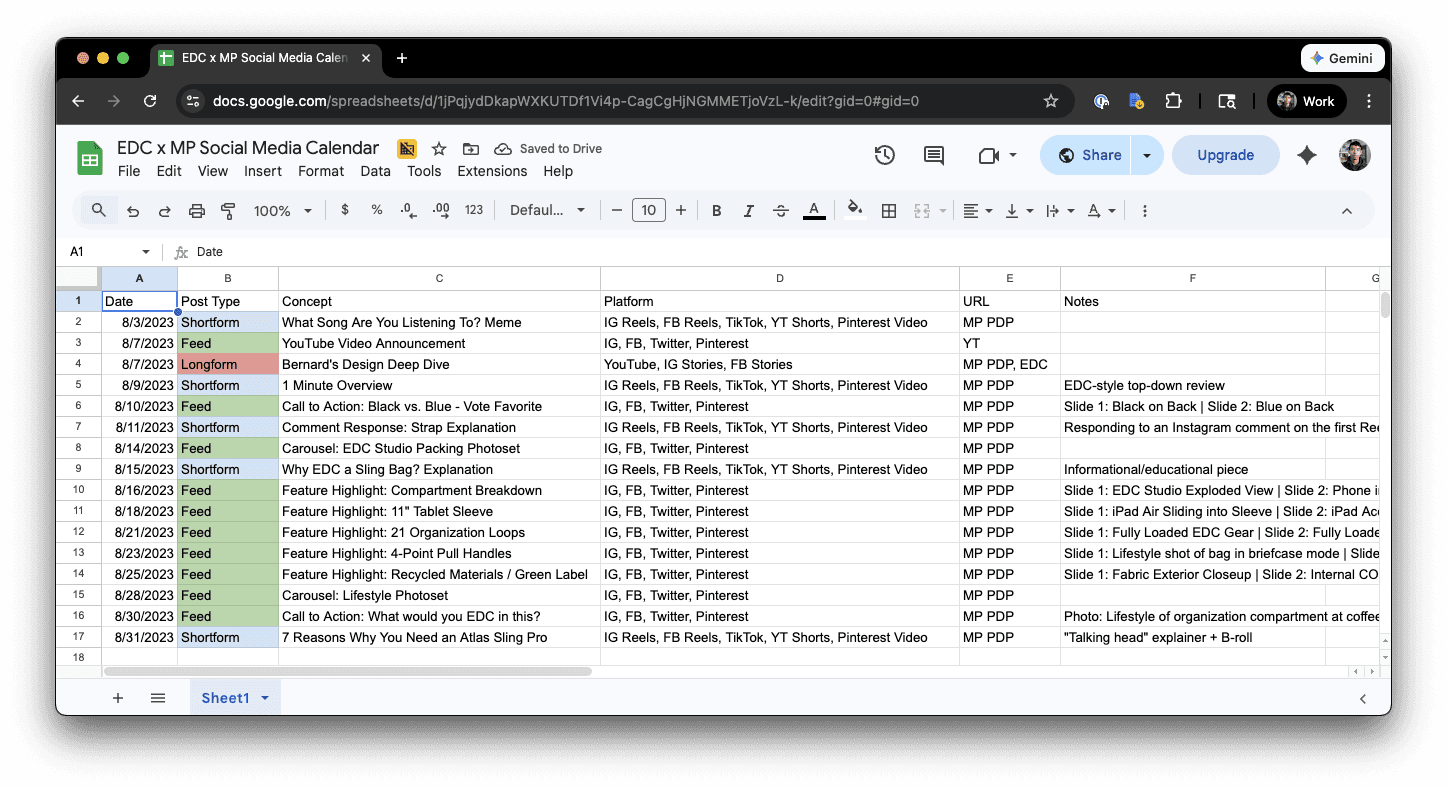The height and width of the screenshot is (789, 1447).
Task: Decrease the font size
Action: click(617, 210)
